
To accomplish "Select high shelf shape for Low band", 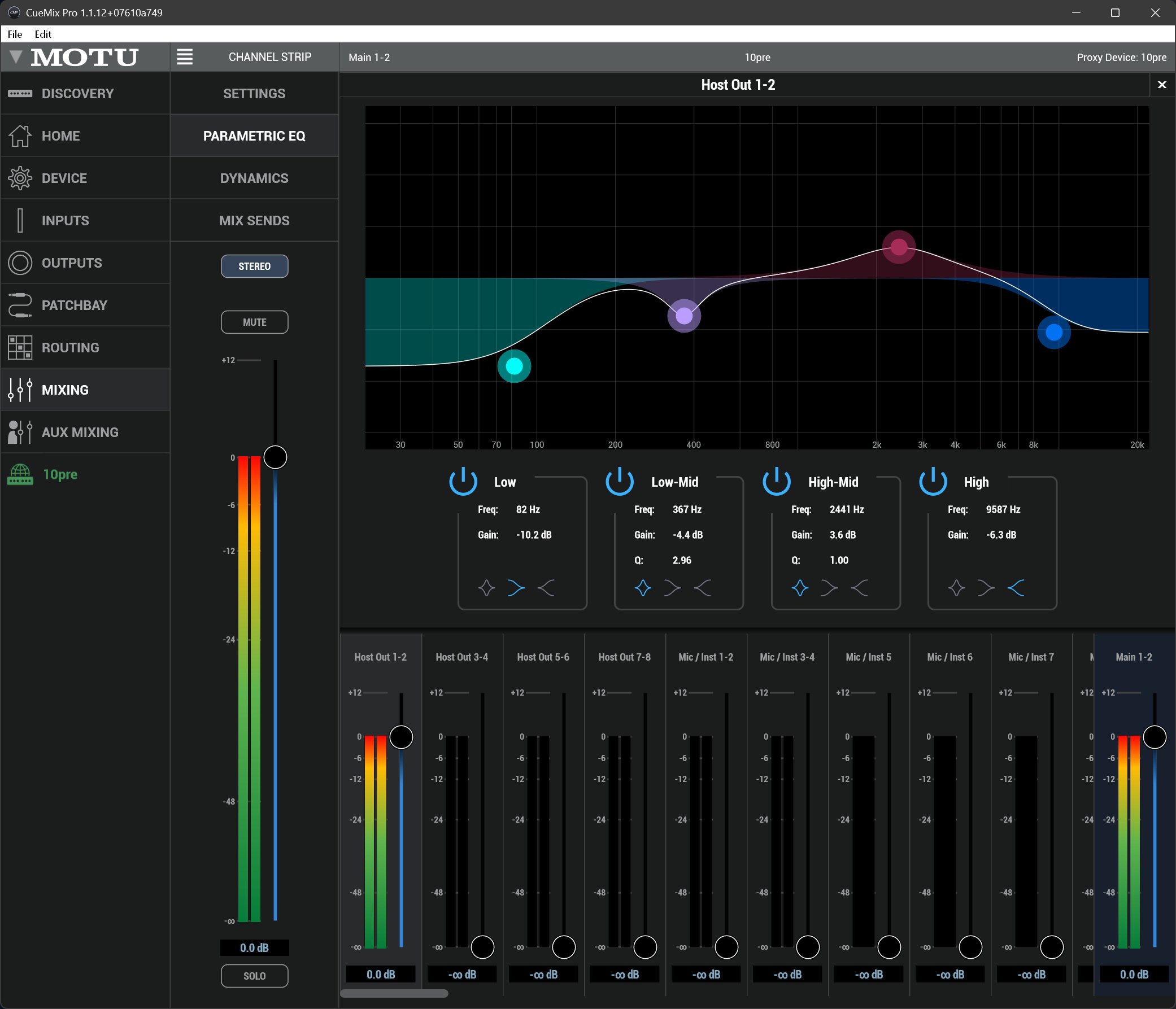I will coord(546,588).
